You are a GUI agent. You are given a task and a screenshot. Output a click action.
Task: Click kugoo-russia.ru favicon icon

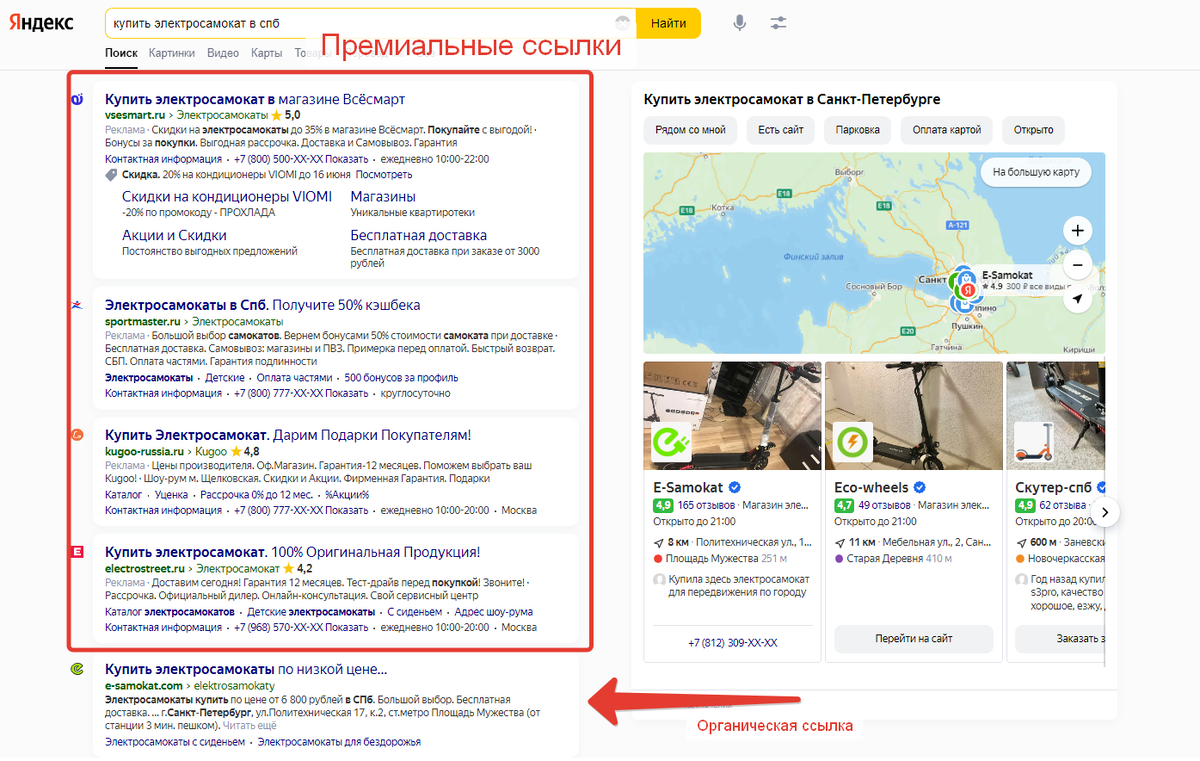[x=77, y=435]
